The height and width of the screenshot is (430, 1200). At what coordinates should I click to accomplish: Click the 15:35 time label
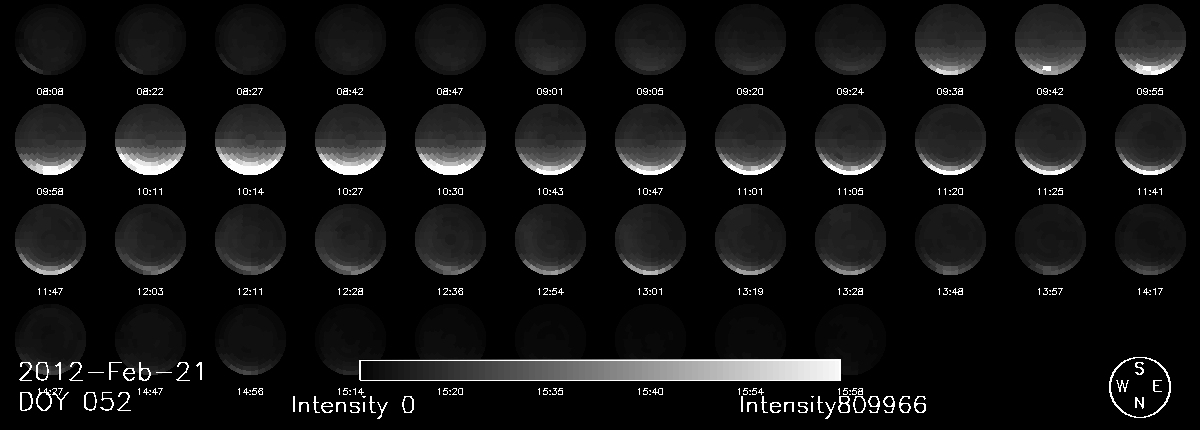550,390
